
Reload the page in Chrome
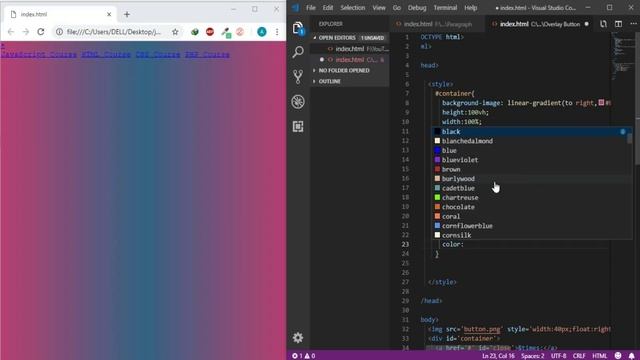(40, 31)
